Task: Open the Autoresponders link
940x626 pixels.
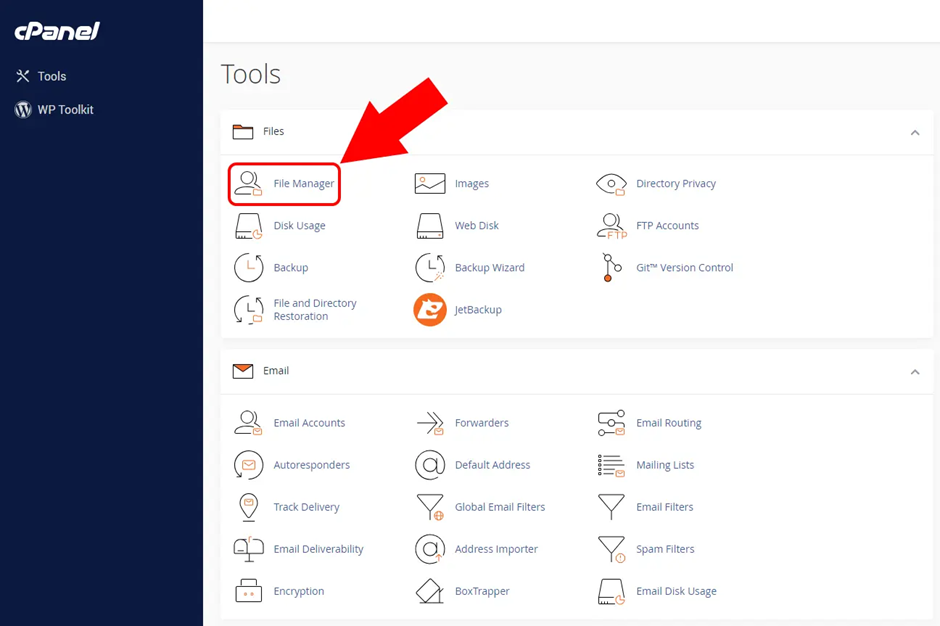Action: pos(312,465)
